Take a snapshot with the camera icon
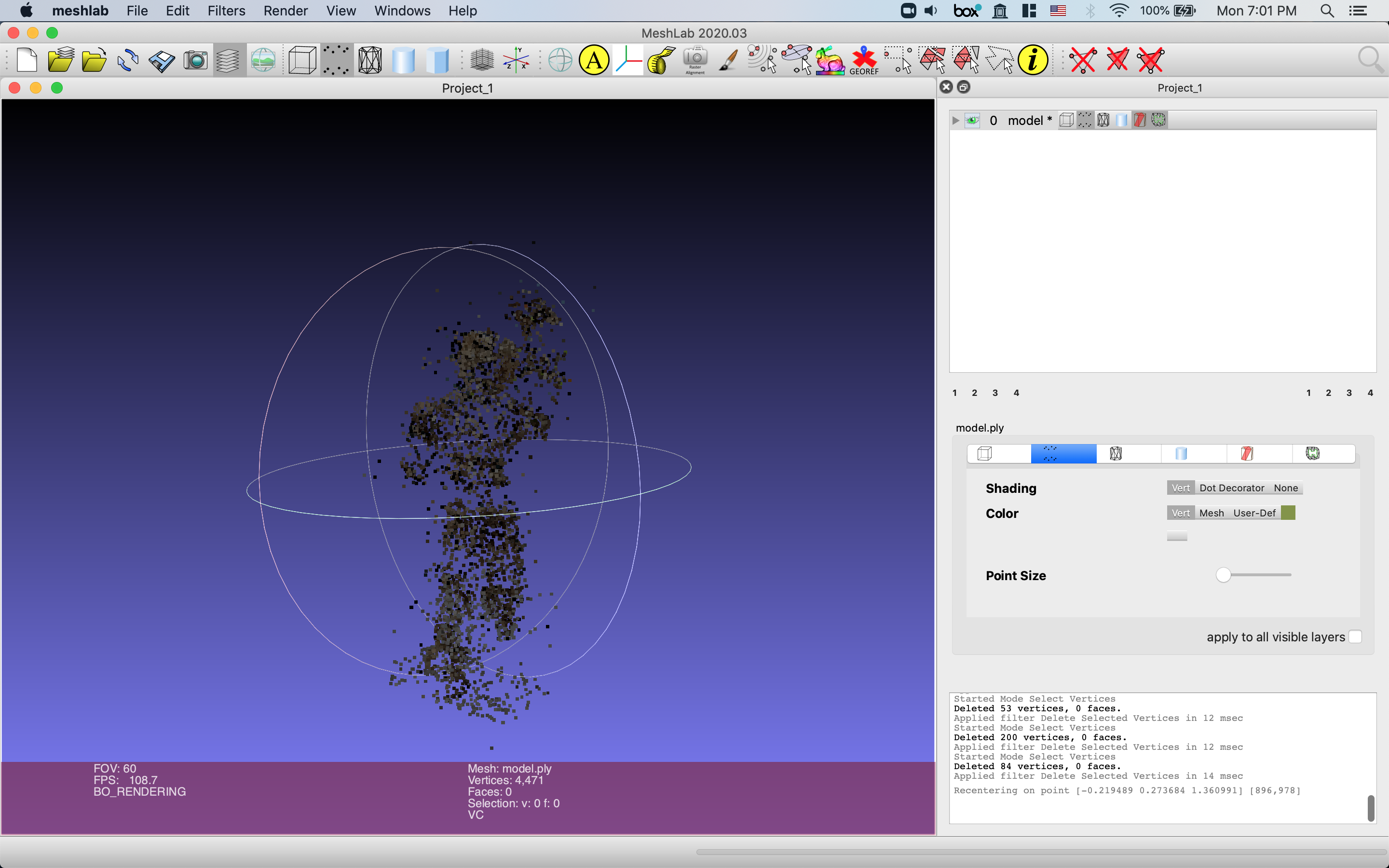This screenshot has width=1389, height=868. (195, 60)
